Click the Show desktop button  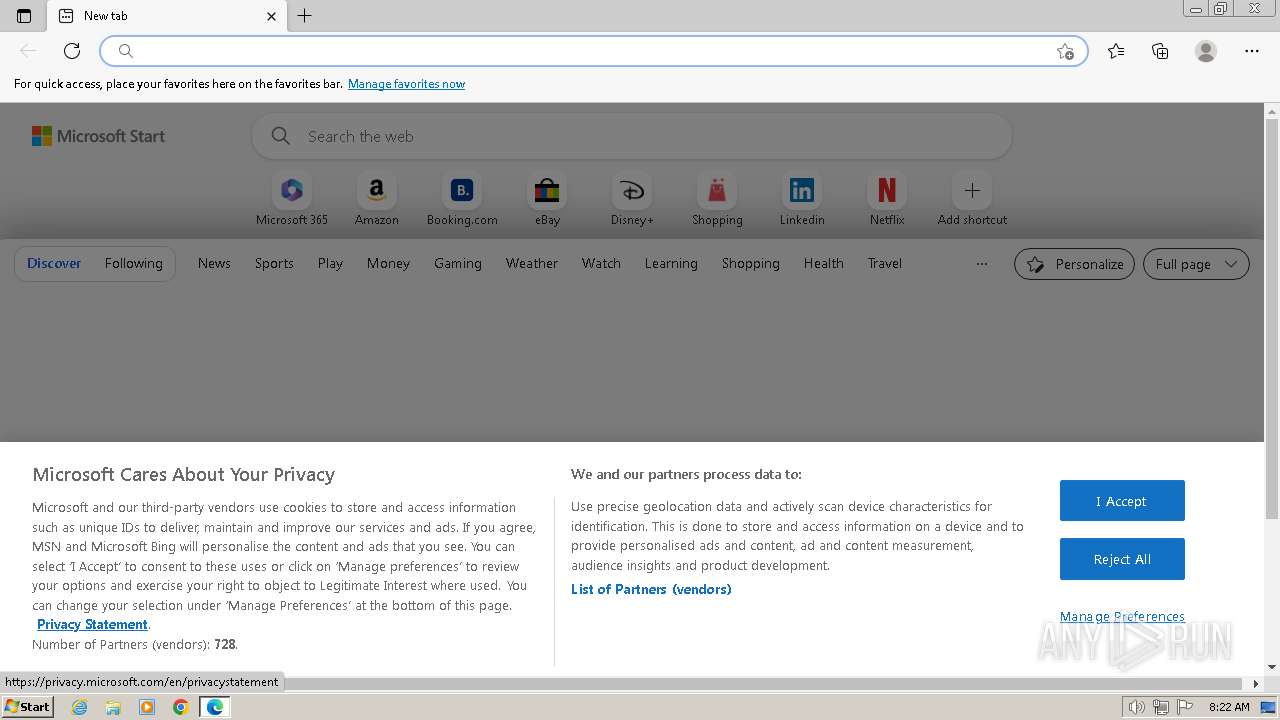click(x=1269, y=707)
